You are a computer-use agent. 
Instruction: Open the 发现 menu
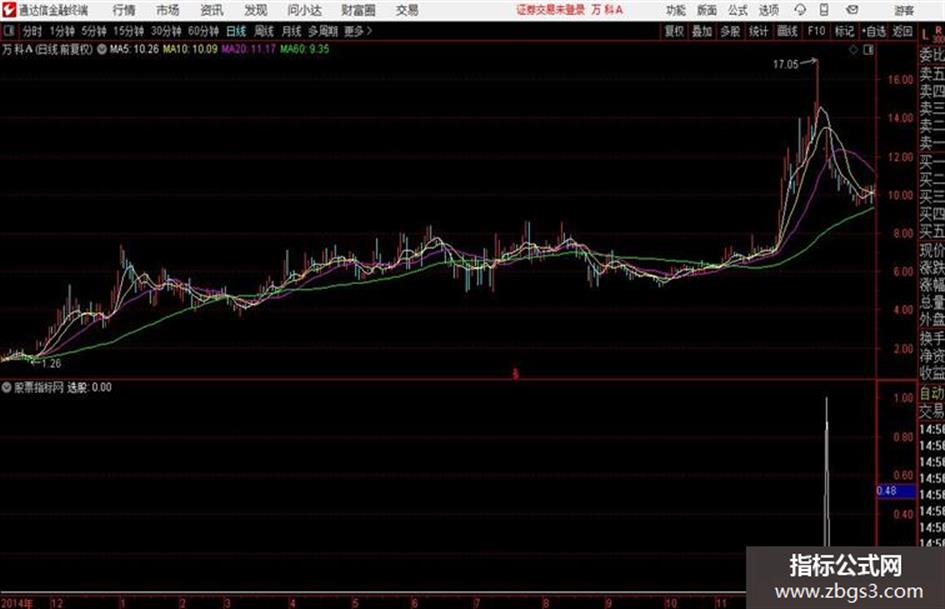point(256,10)
